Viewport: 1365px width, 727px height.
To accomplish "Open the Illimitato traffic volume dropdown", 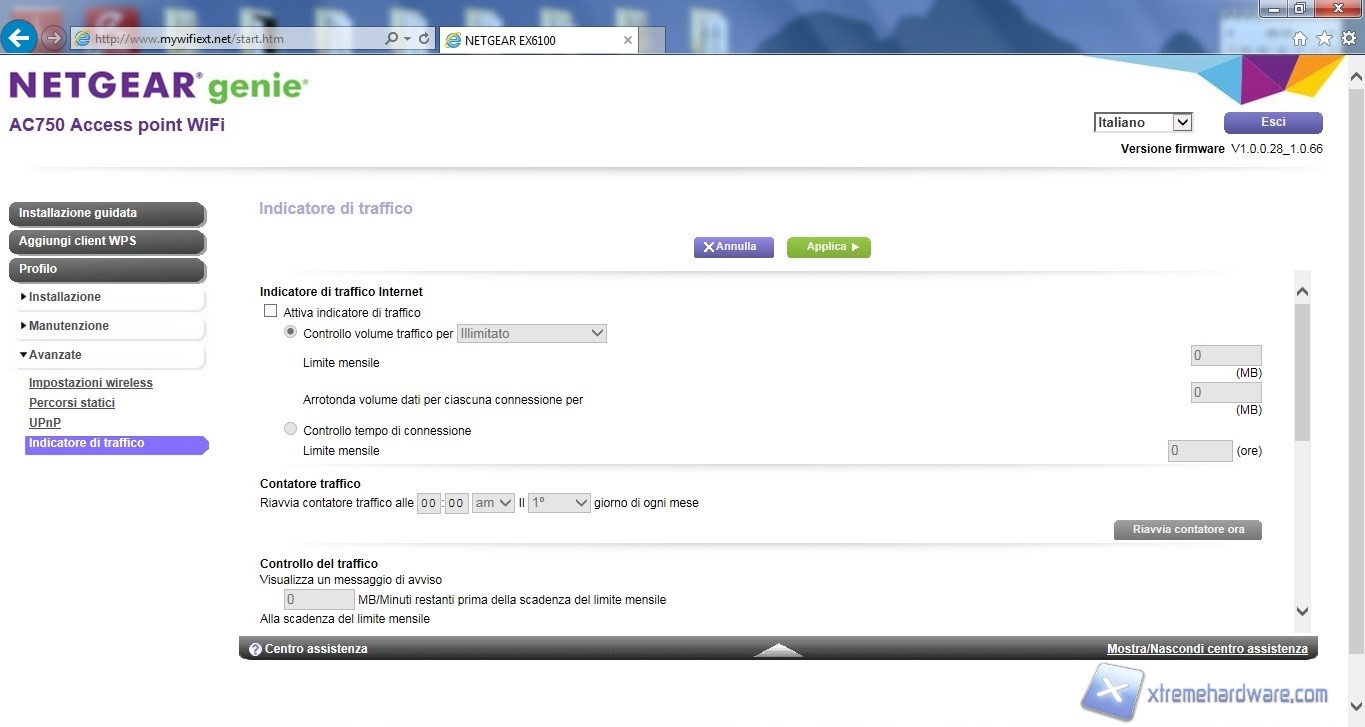I will [532, 333].
